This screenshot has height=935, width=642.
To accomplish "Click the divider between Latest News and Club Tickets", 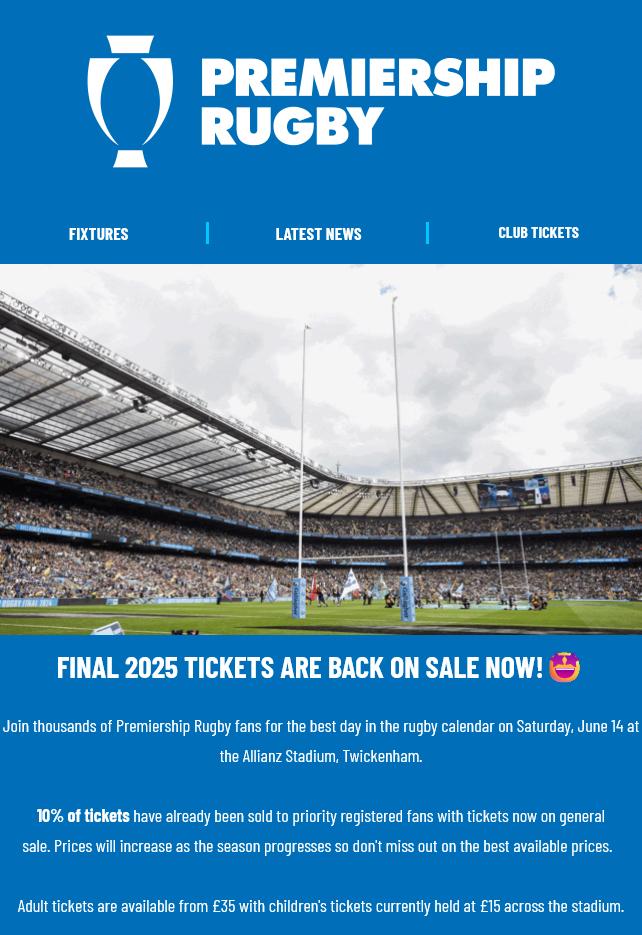I will click(x=427, y=233).
